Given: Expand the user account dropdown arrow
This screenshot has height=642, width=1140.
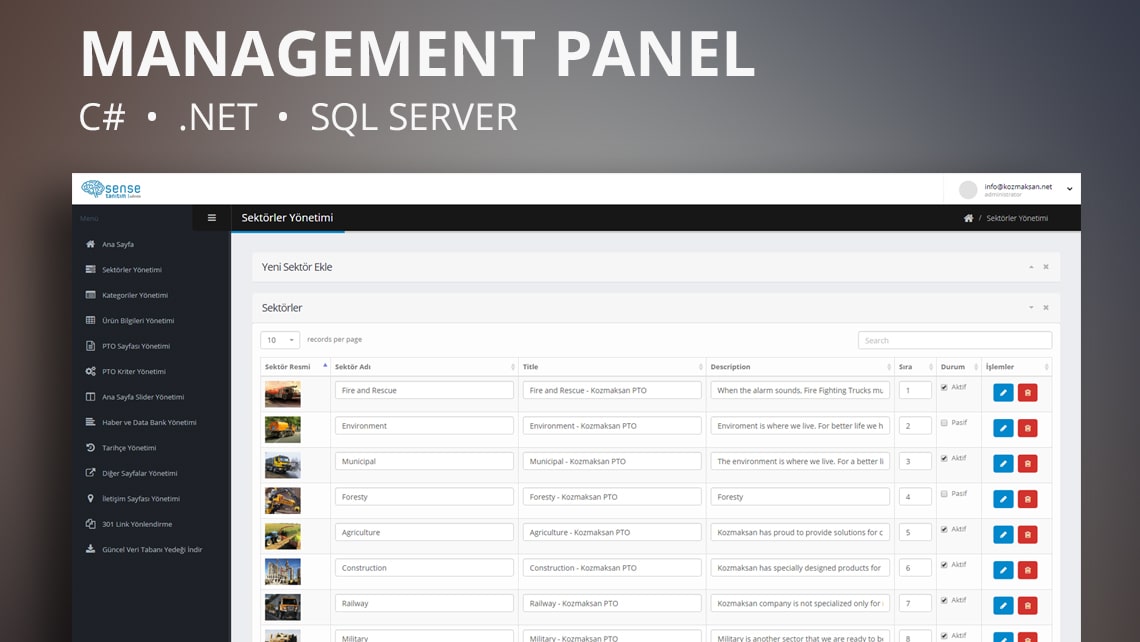Looking at the screenshot, I should point(1069,189).
